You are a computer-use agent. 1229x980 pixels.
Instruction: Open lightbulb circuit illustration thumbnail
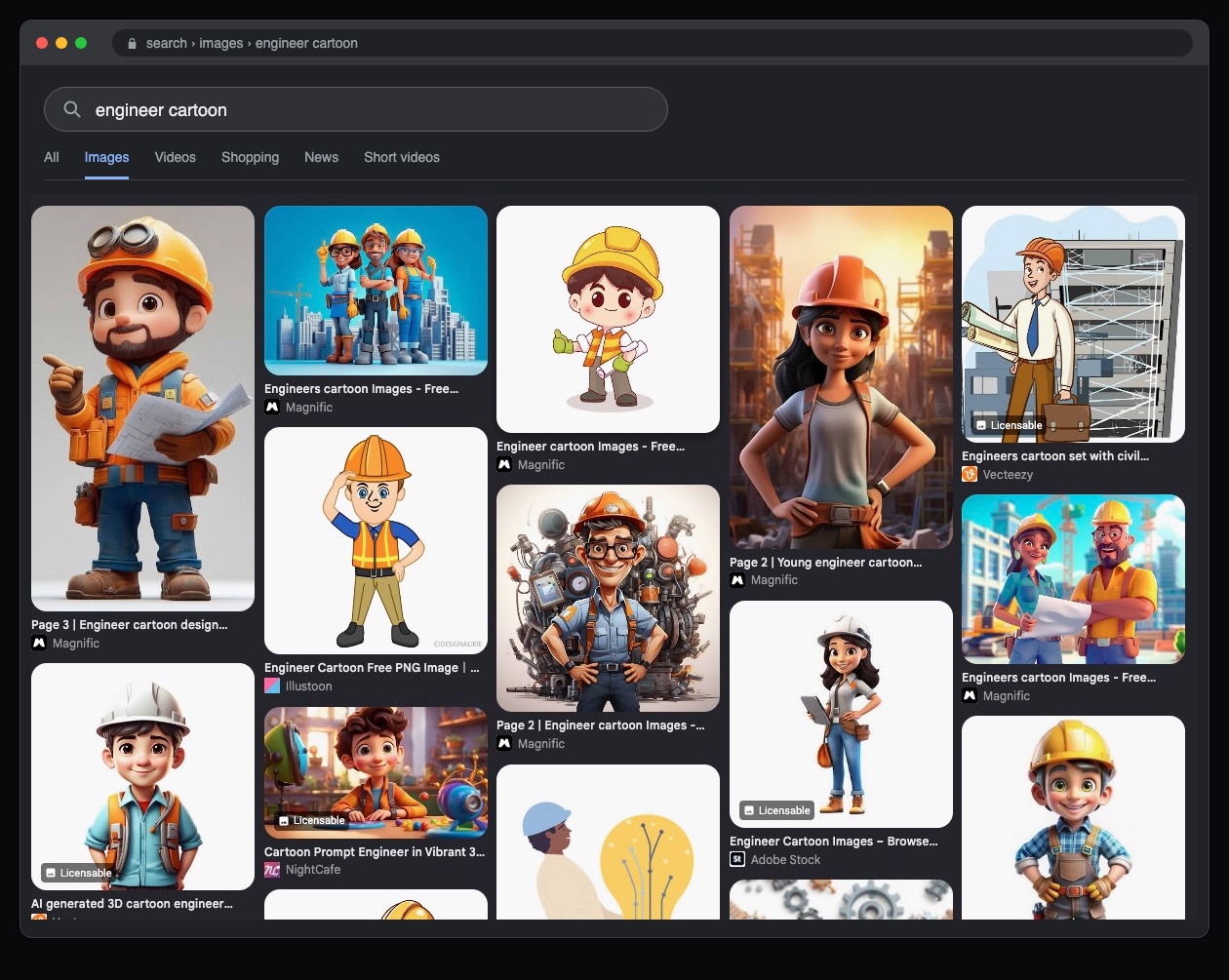tap(608, 842)
